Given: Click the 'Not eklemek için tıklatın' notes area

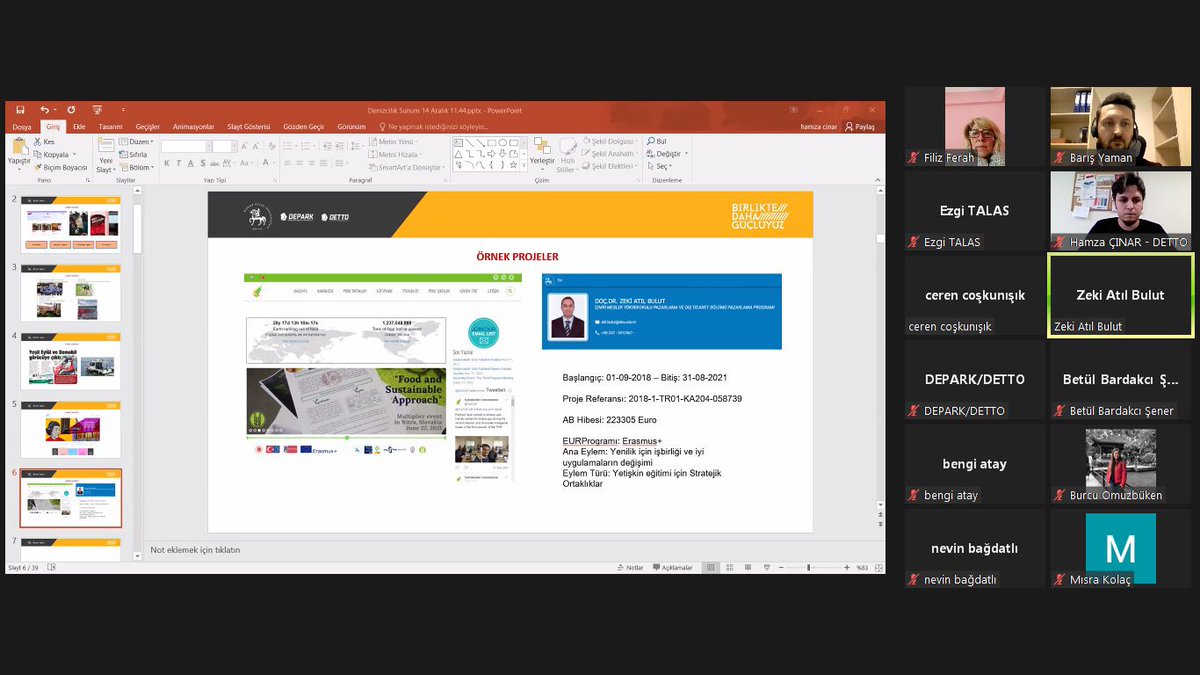Looking at the screenshot, I should (195, 549).
